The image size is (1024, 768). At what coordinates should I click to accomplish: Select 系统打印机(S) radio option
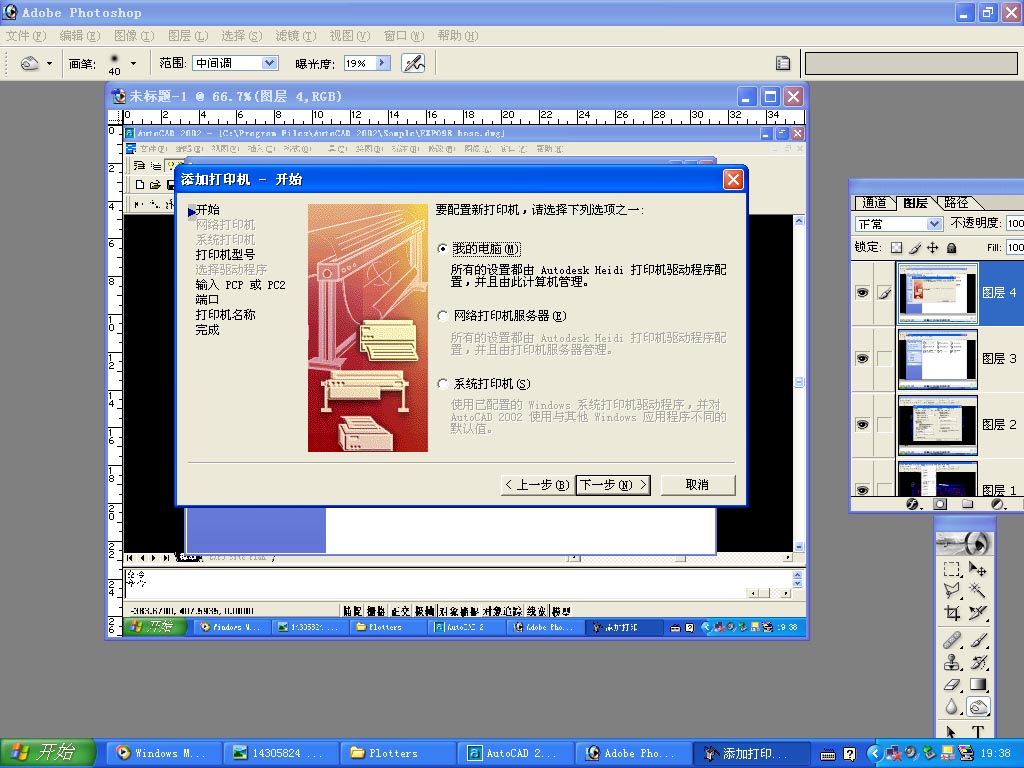[443, 384]
